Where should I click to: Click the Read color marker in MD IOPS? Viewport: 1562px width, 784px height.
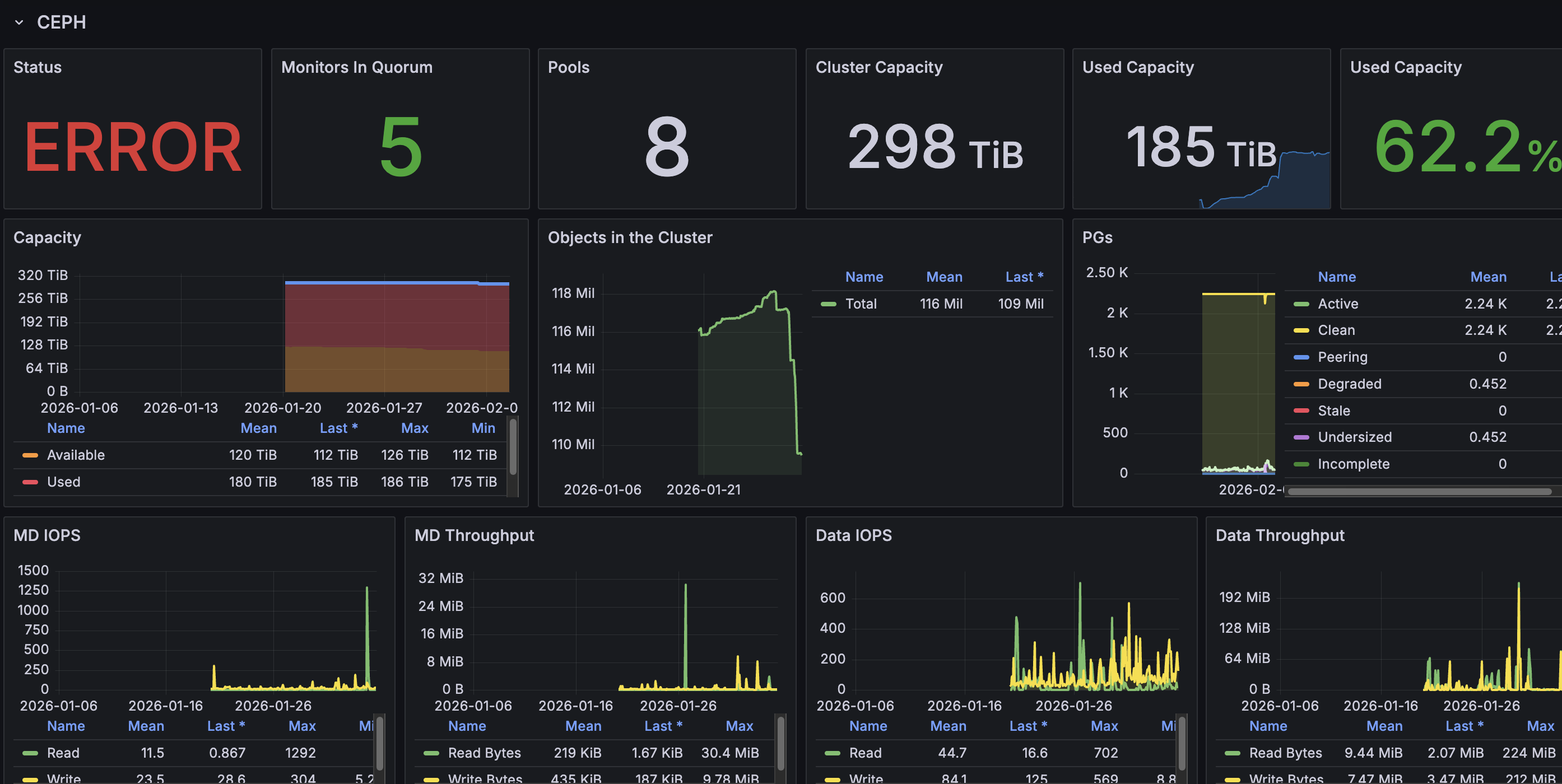point(30,753)
